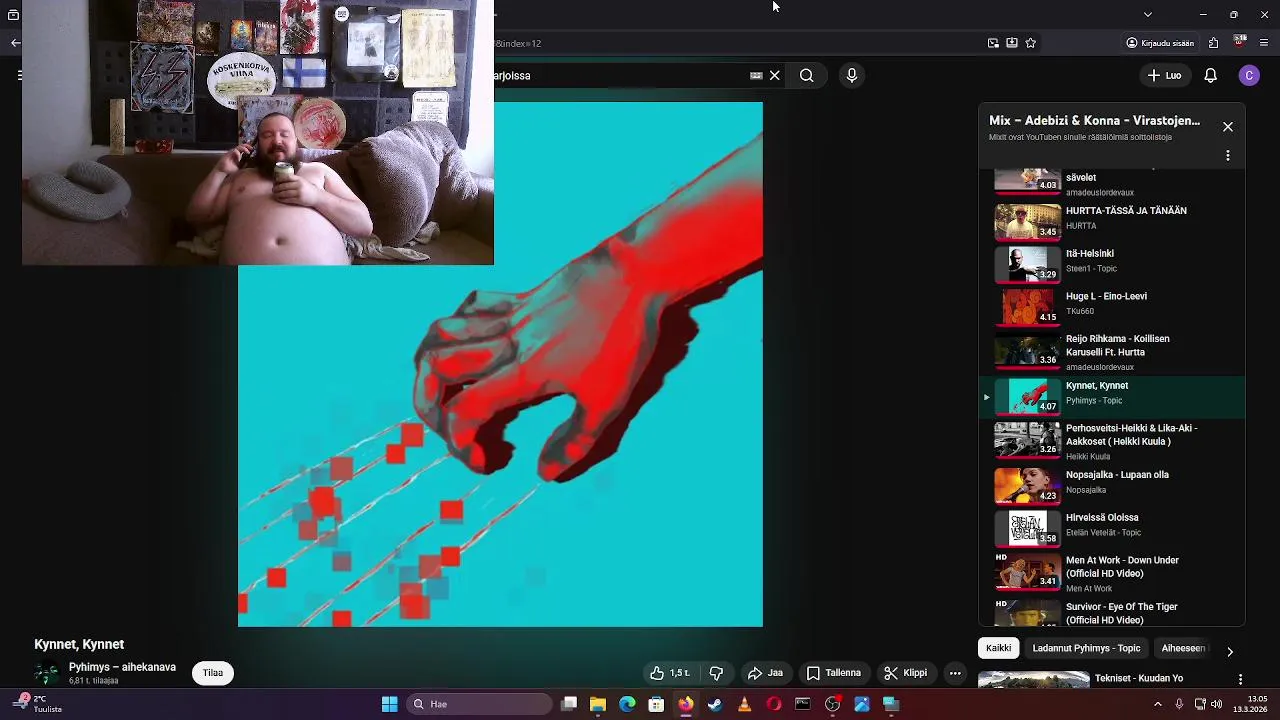Open Pyhimys – aihekanava channel link
The width and height of the screenshot is (1280, 720).
(122, 667)
